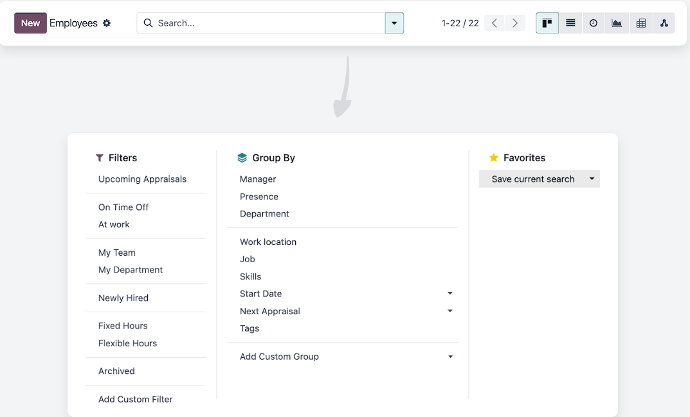
Task: Go to previous page arrow
Action: click(494, 23)
